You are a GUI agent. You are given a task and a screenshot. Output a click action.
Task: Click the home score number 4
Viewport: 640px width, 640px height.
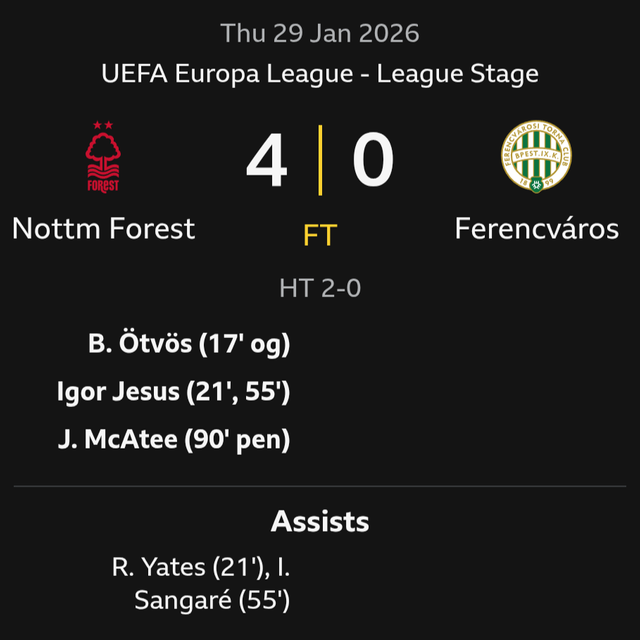pyautogui.click(x=267, y=160)
